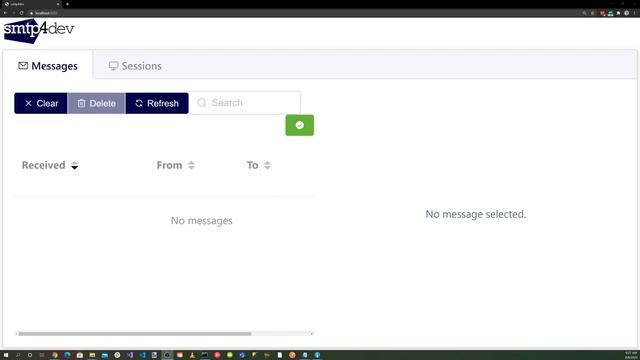Click the Delete button
The image size is (640, 360).
click(96, 103)
